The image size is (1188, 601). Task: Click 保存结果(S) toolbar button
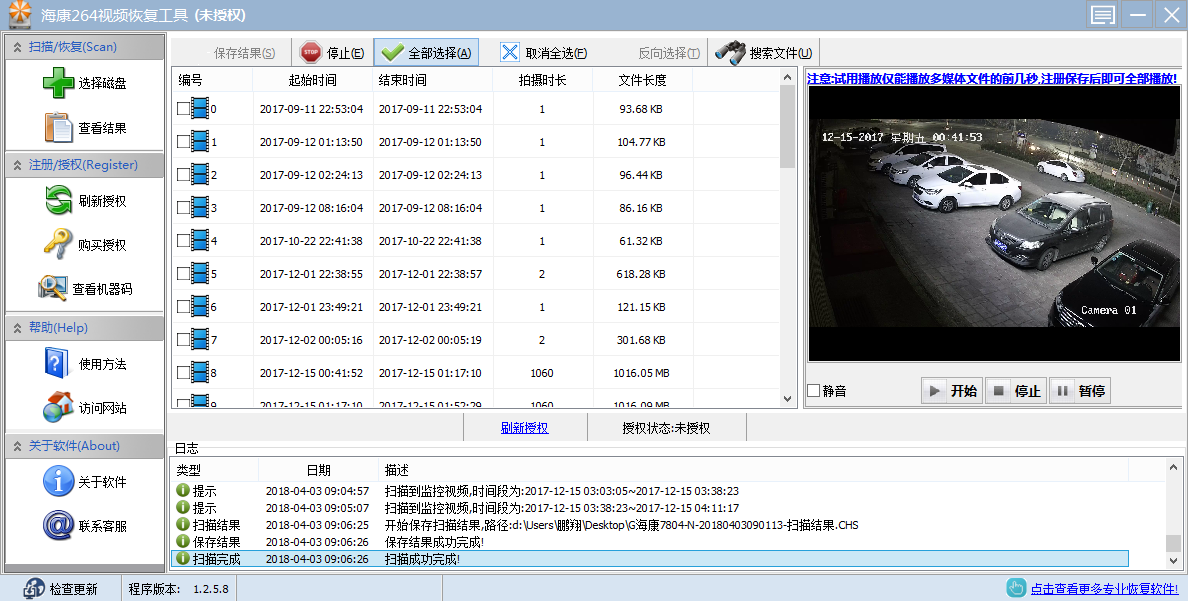pos(244,53)
